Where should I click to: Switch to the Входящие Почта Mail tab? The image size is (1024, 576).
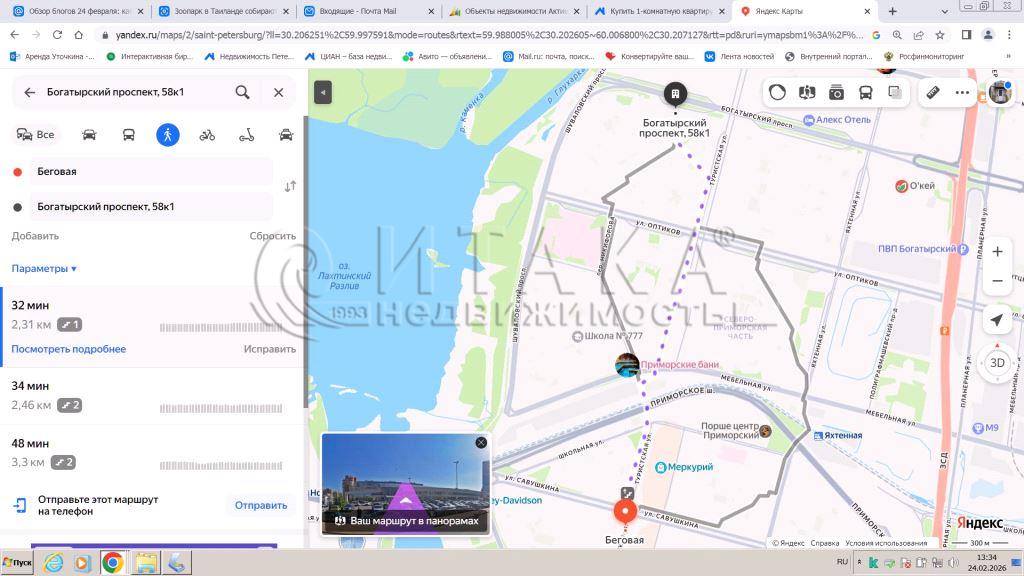(x=369, y=12)
